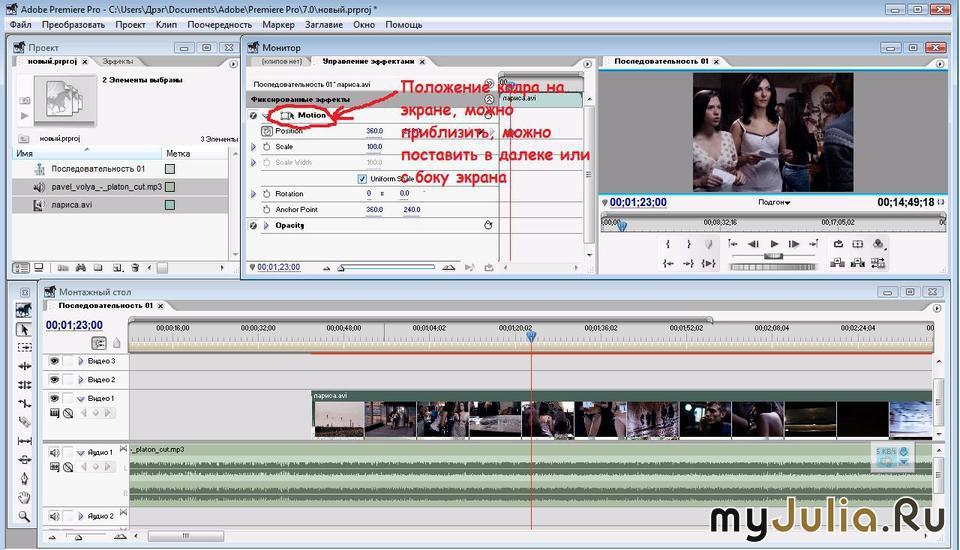
Task: Open the Маркер menu
Action: 278,24
